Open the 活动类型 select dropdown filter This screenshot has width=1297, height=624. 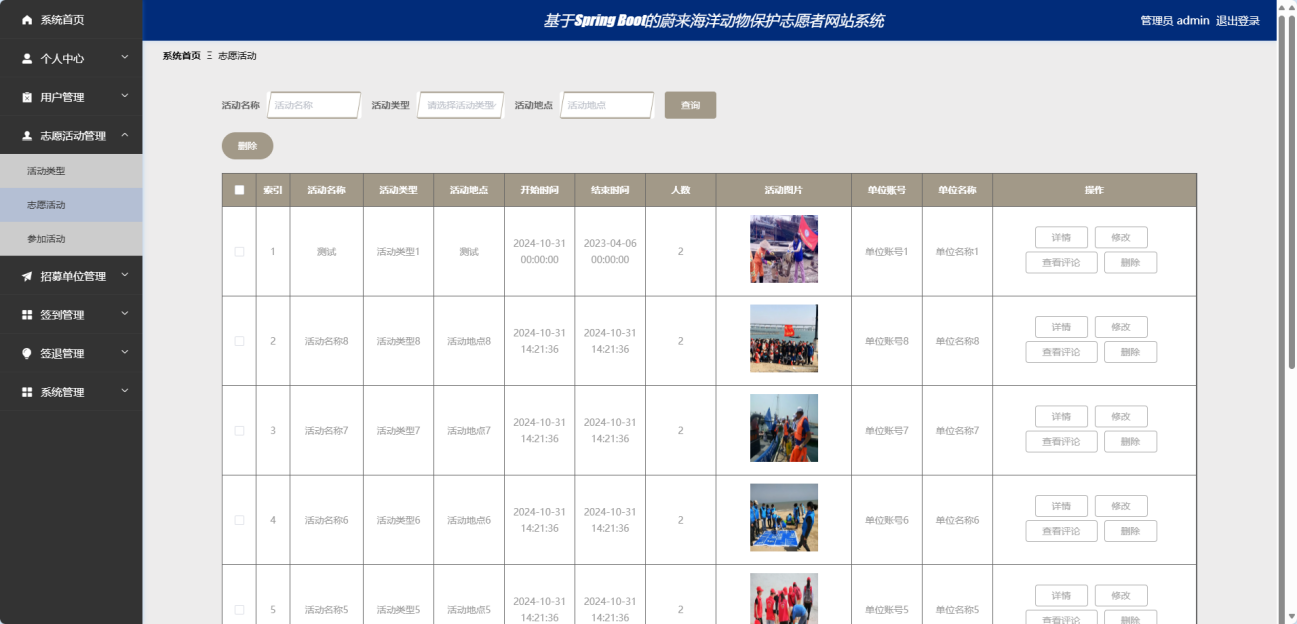[x=461, y=105]
